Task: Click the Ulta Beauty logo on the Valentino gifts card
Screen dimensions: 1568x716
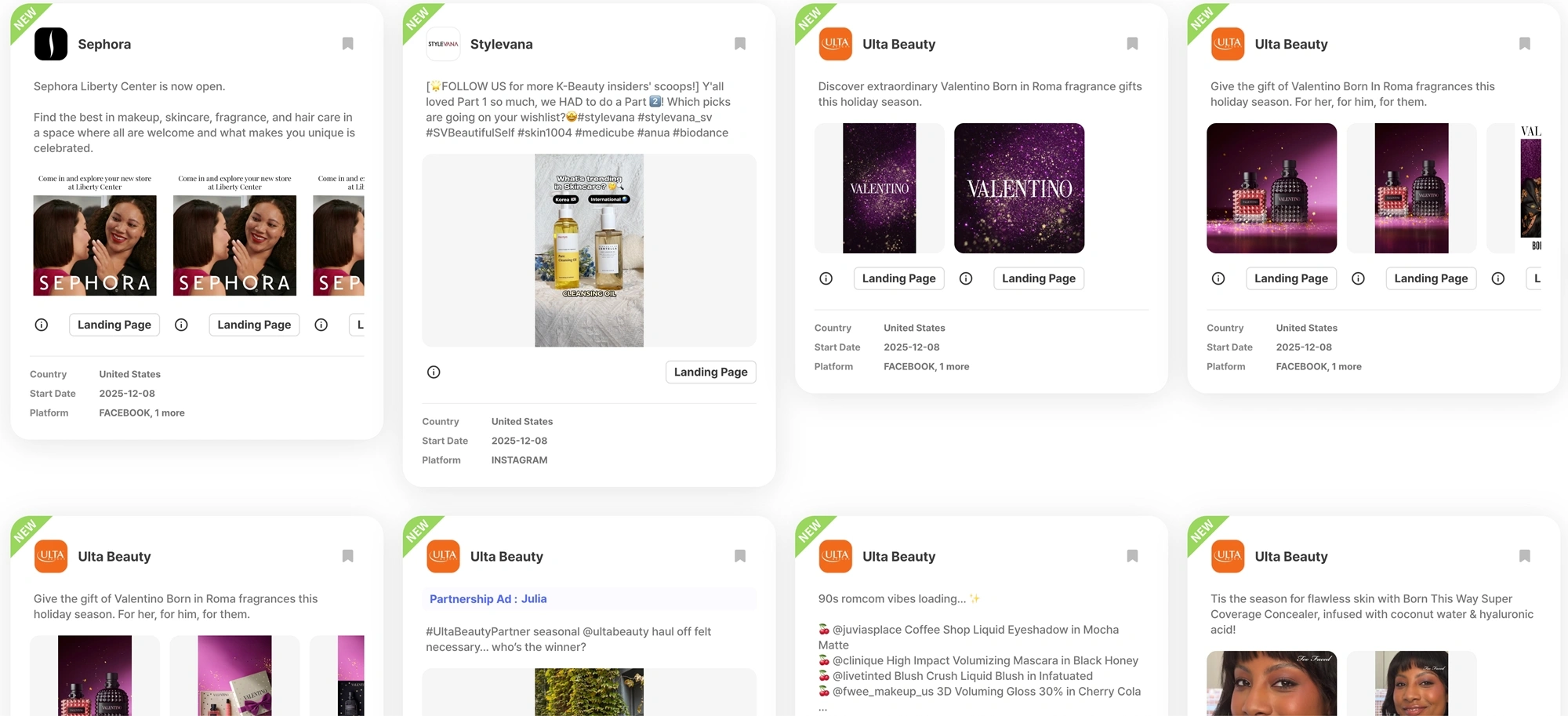Action: pos(836,44)
